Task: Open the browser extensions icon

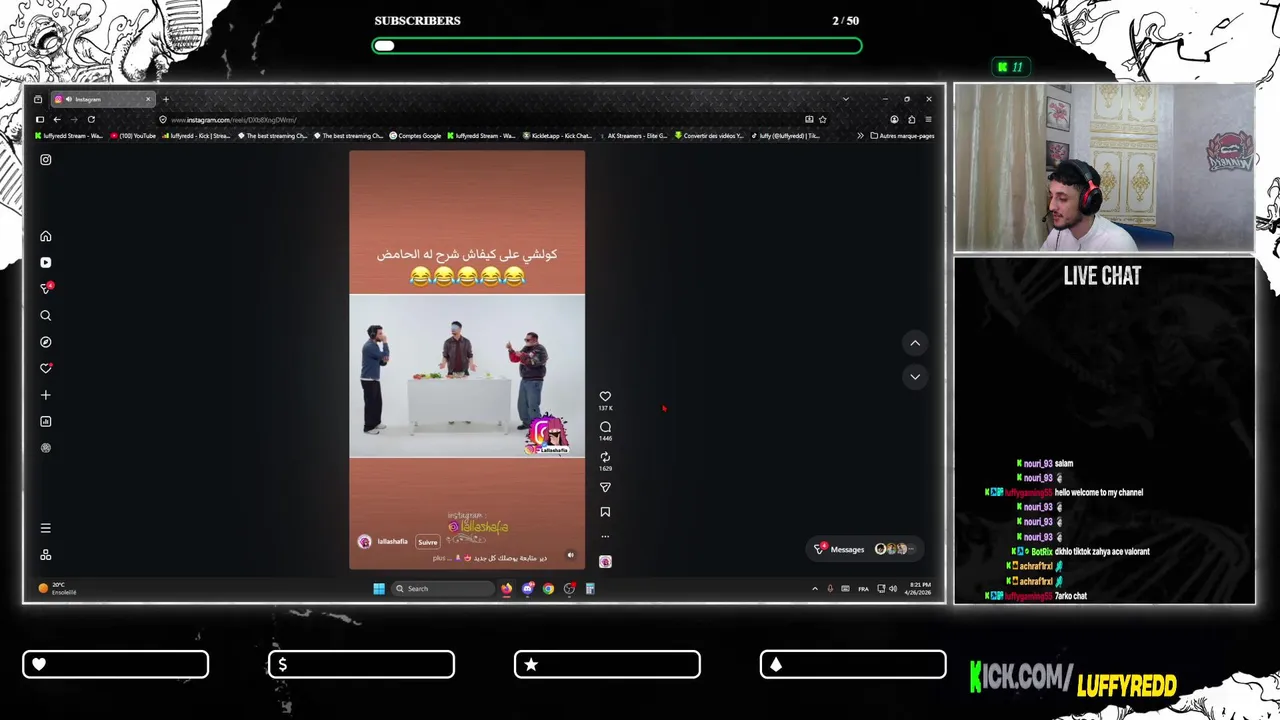Action: click(911, 119)
